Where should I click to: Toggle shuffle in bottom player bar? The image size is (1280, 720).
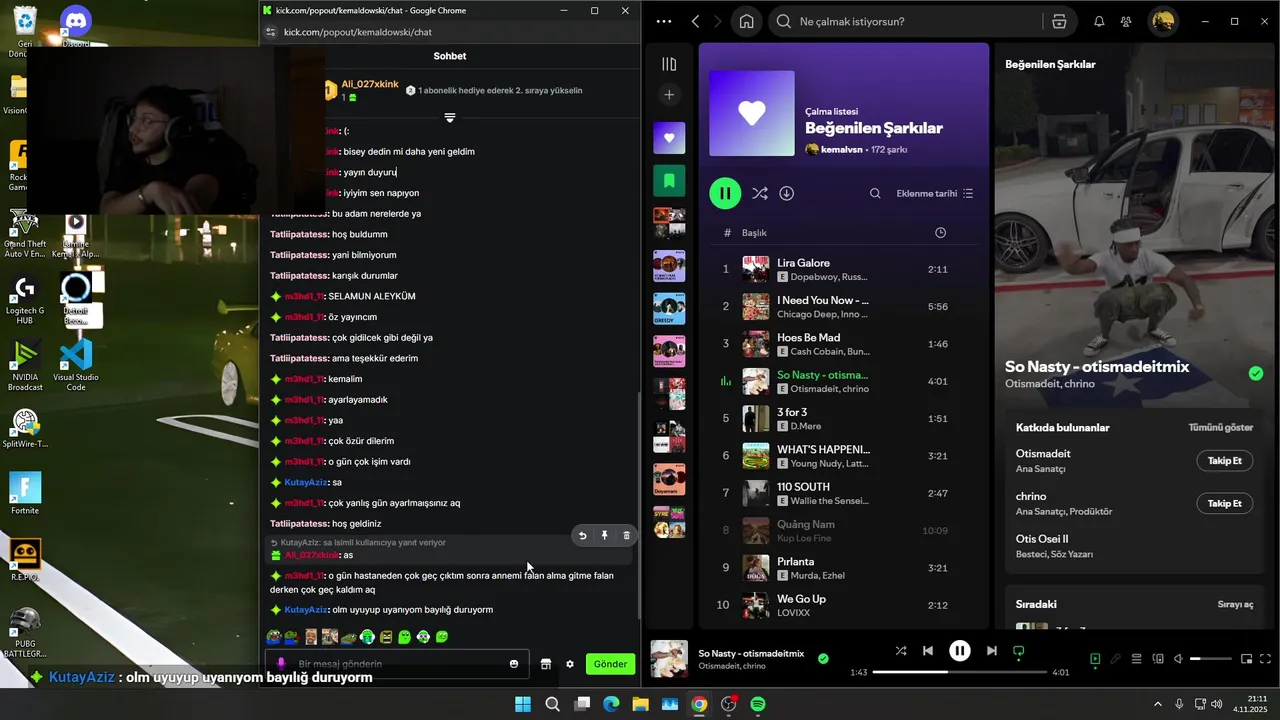point(901,651)
